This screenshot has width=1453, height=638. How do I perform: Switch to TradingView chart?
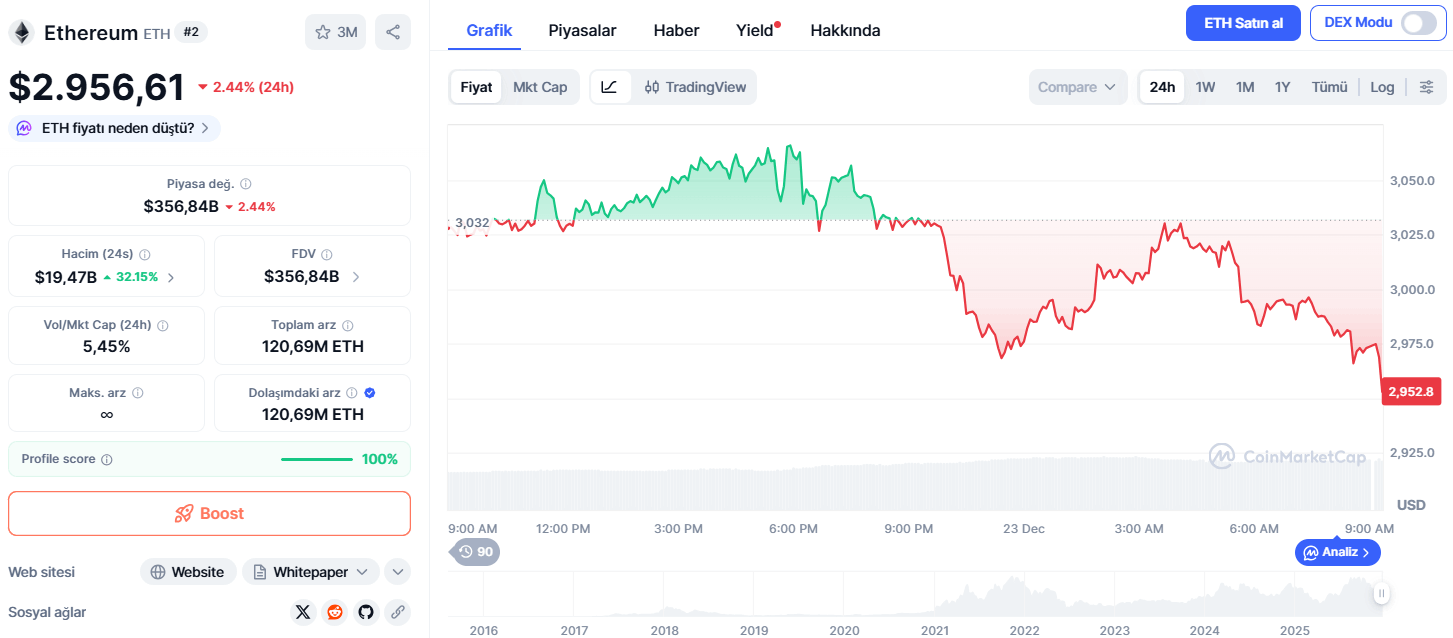point(695,87)
